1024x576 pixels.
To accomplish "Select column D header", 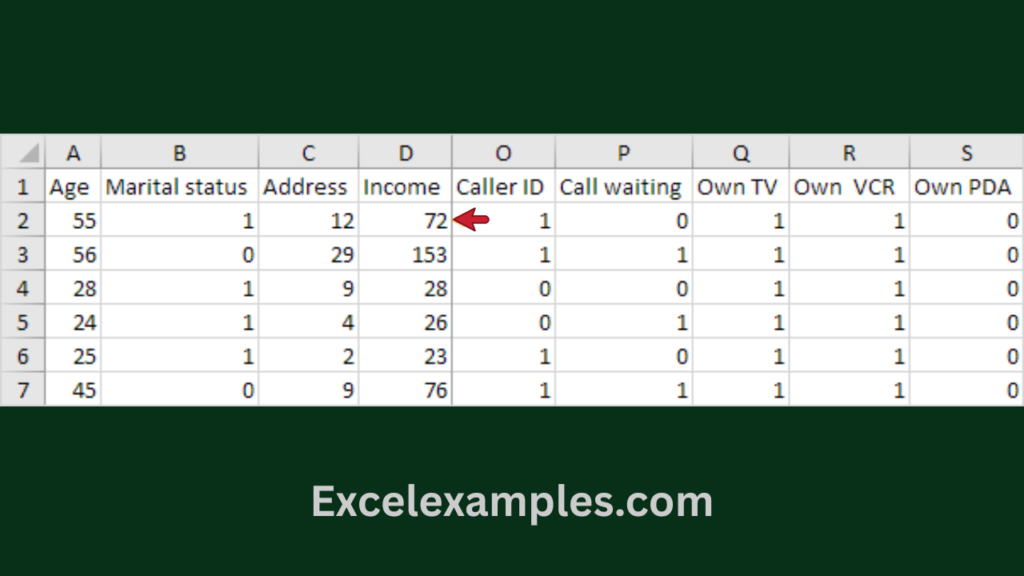I will pyautogui.click(x=405, y=153).
